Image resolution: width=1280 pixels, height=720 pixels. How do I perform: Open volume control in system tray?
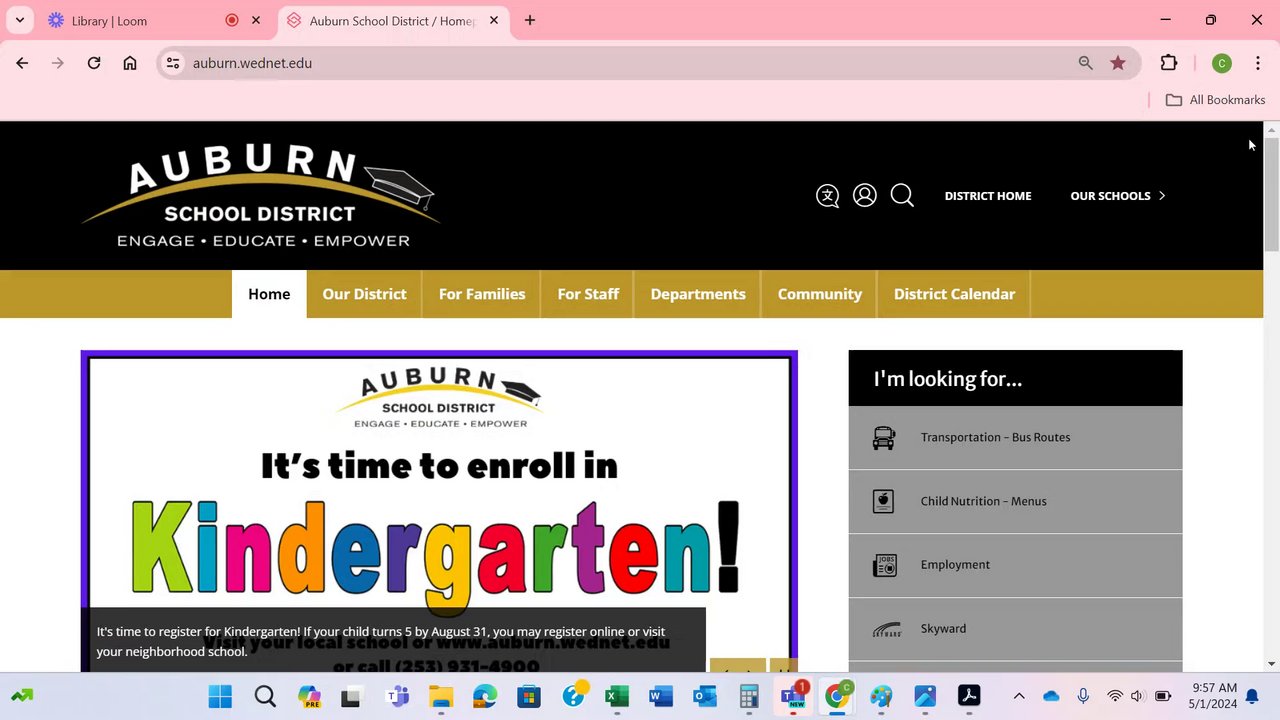point(1136,696)
